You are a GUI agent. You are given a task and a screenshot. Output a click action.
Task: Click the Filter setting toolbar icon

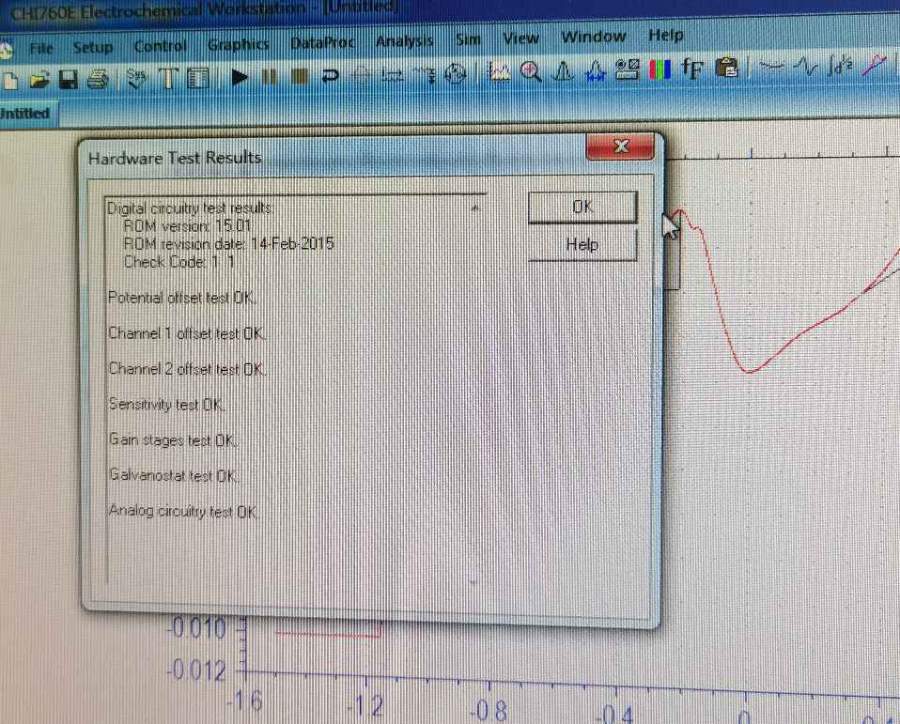425,75
